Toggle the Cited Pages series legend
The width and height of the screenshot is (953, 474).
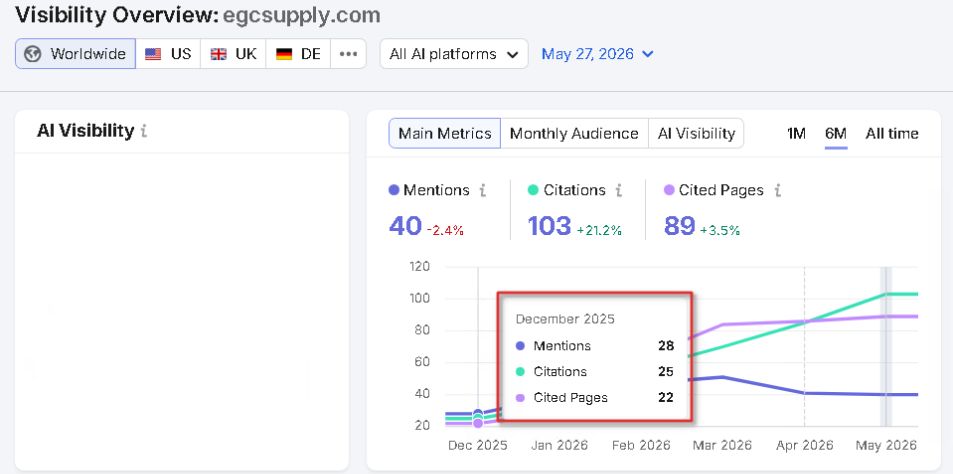(x=714, y=190)
